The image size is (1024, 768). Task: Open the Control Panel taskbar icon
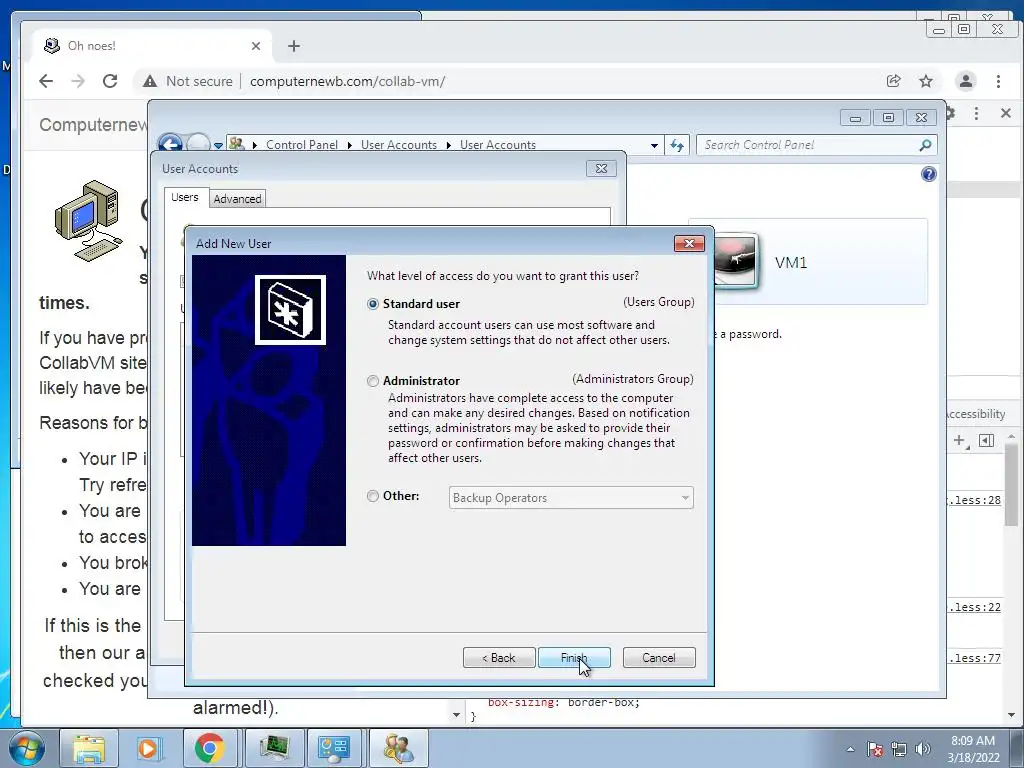click(334, 748)
